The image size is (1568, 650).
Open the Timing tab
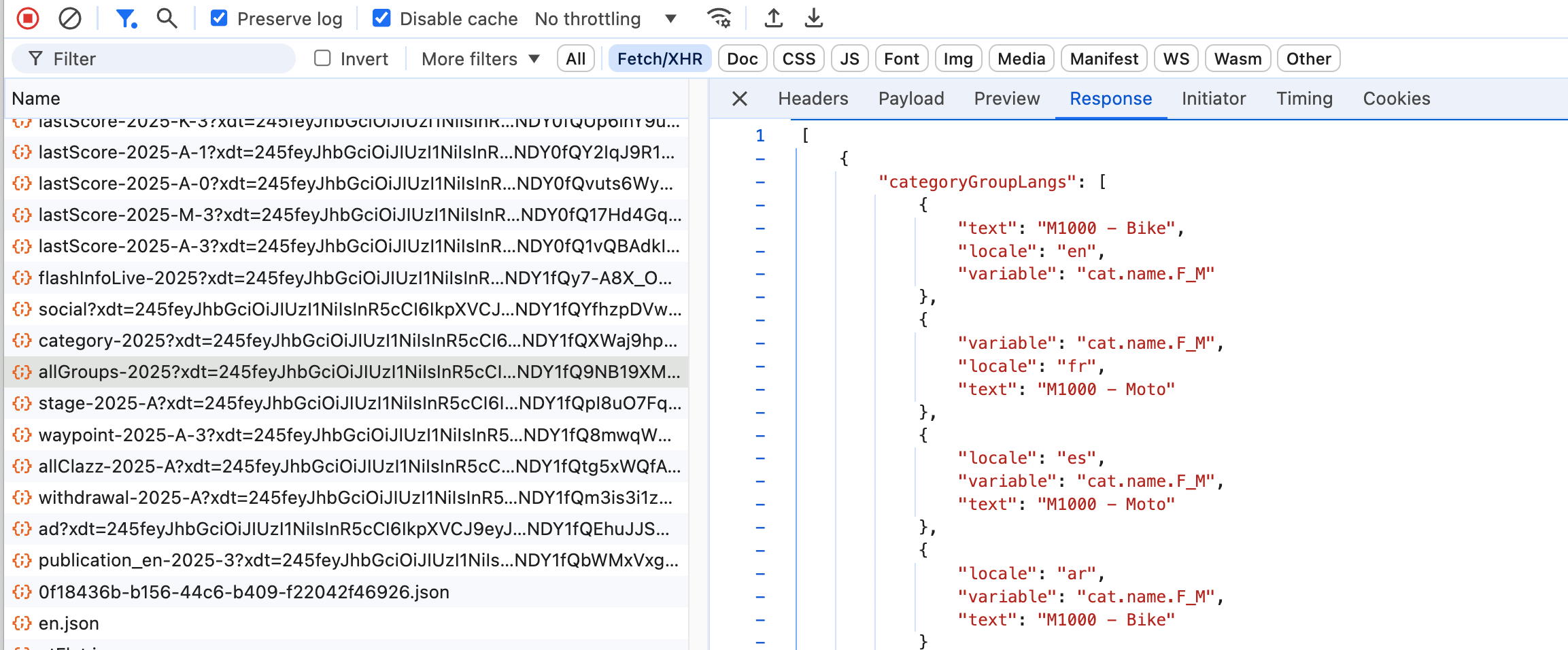(x=1303, y=99)
